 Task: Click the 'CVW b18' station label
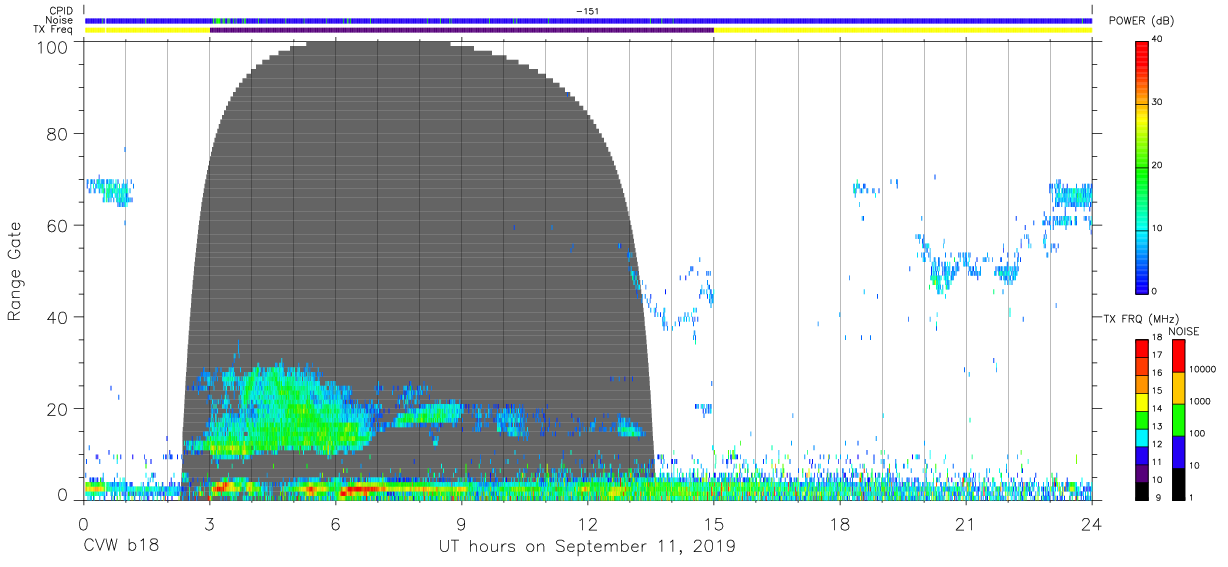click(x=120, y=547)
